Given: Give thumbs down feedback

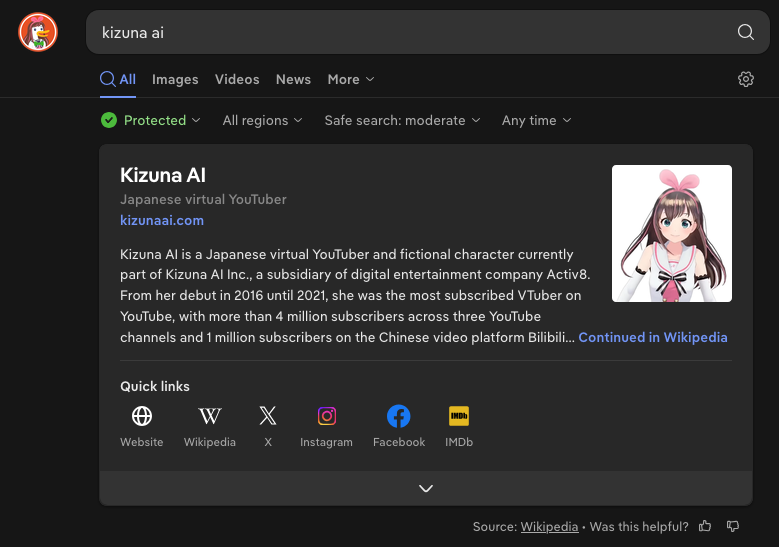Looking at the screenshot, I should (733, 526).
